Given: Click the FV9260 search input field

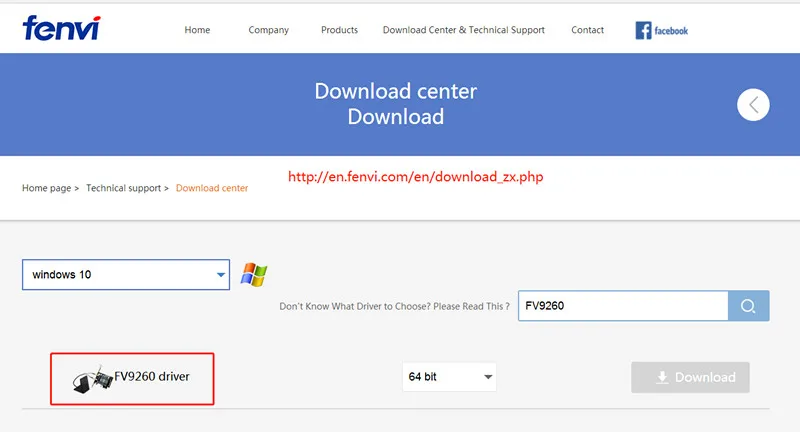Looking at the screenshot, I should (623, 306).
